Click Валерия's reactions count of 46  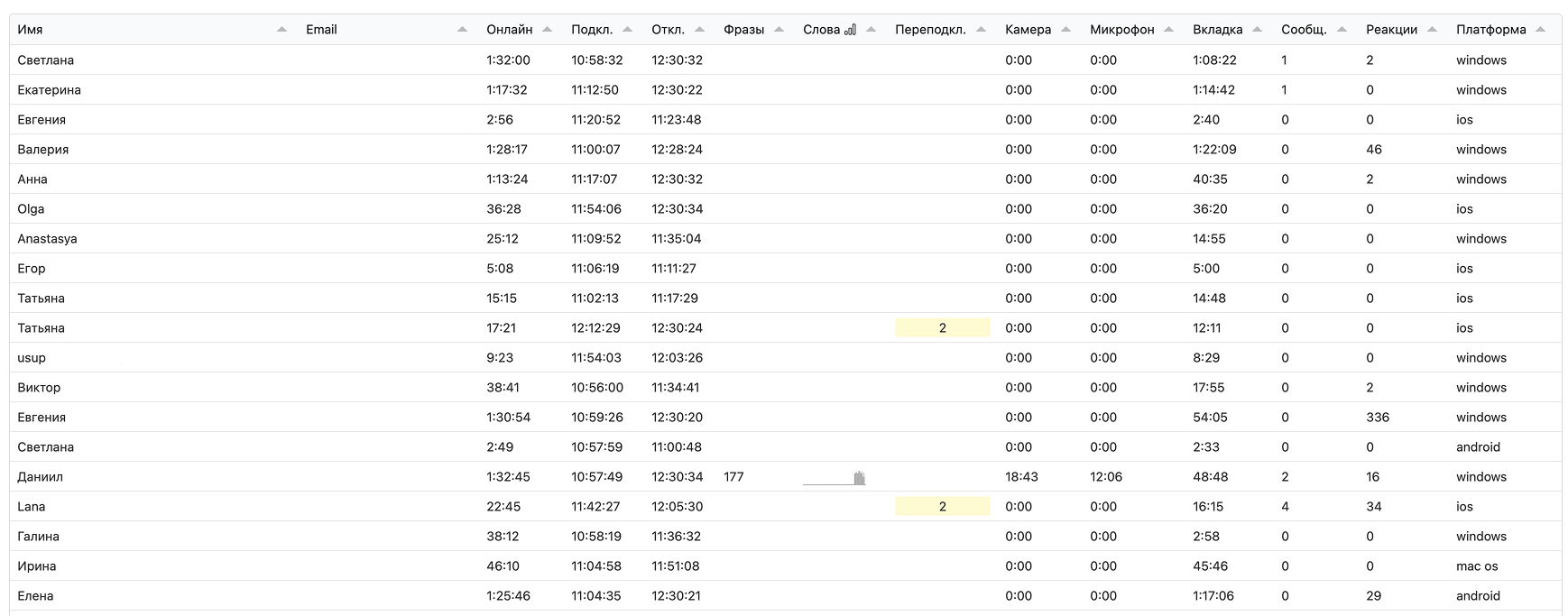(x=1374, y=150)
